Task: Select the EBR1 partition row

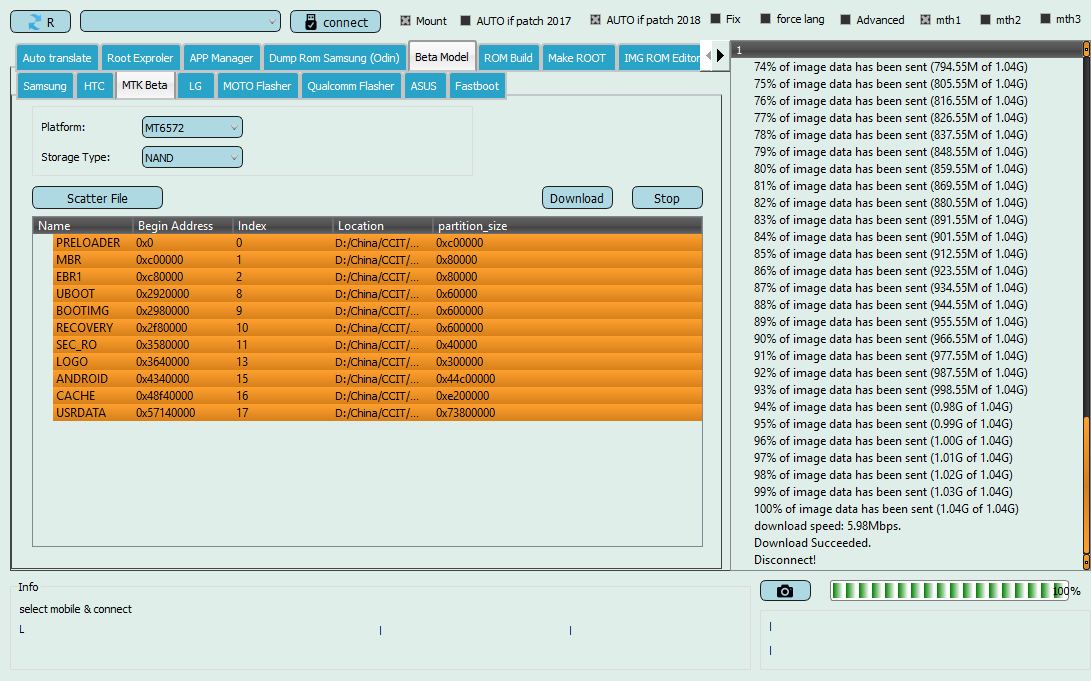Action: 377,277
